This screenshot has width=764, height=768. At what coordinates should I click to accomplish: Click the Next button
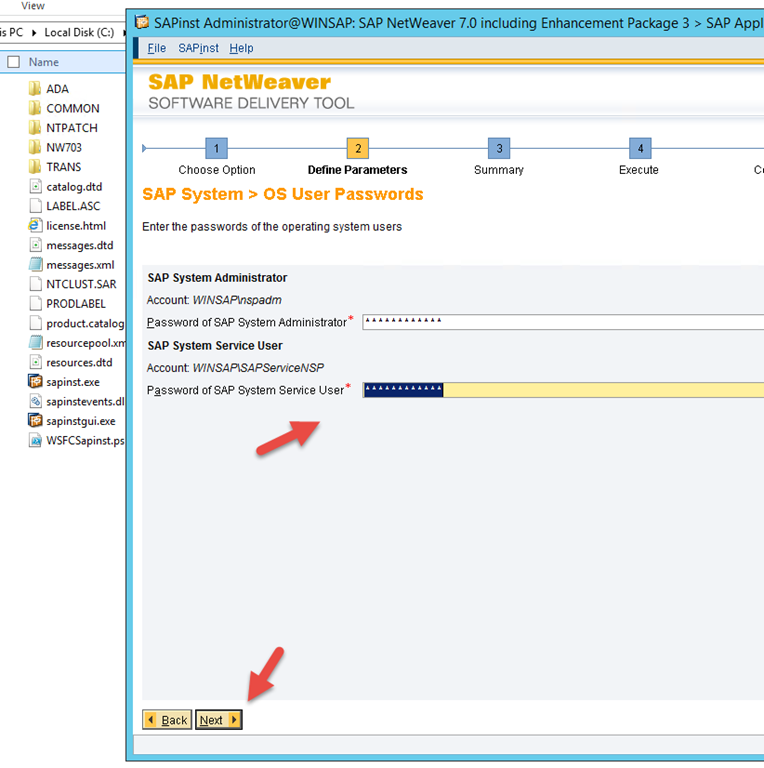click(218, 720)
